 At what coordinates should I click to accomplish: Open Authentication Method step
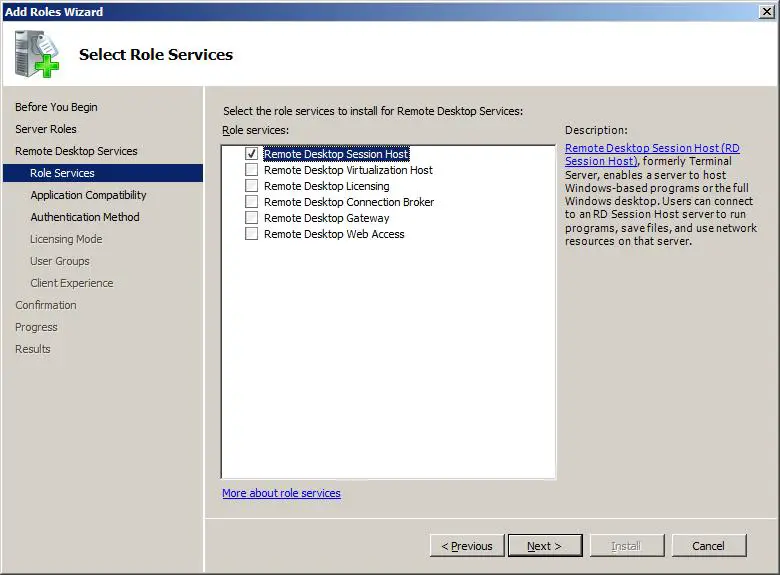click(85, 217)
